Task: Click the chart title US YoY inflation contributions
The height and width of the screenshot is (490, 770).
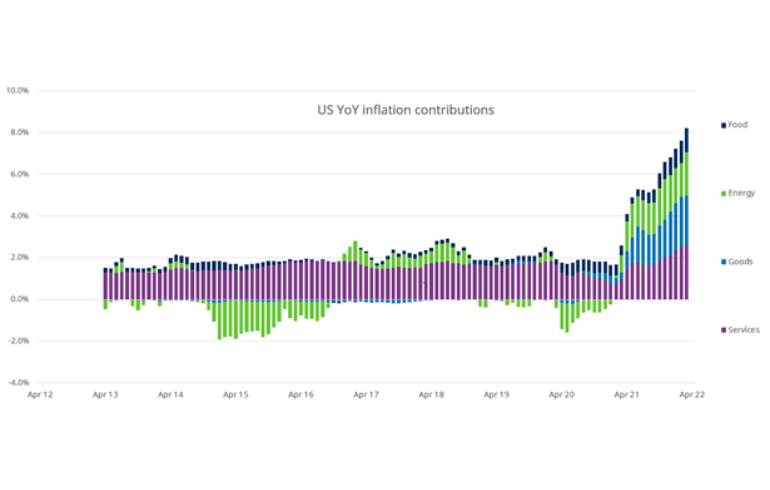Action: click(x=399, y=110)
